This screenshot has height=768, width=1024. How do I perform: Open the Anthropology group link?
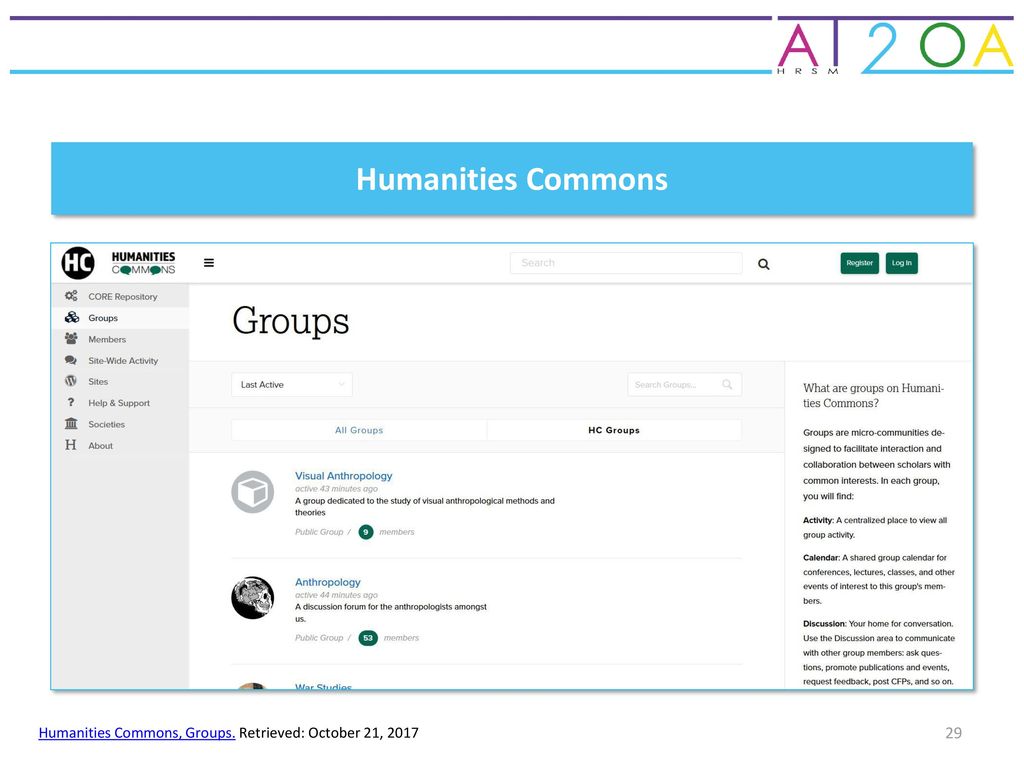328,582
